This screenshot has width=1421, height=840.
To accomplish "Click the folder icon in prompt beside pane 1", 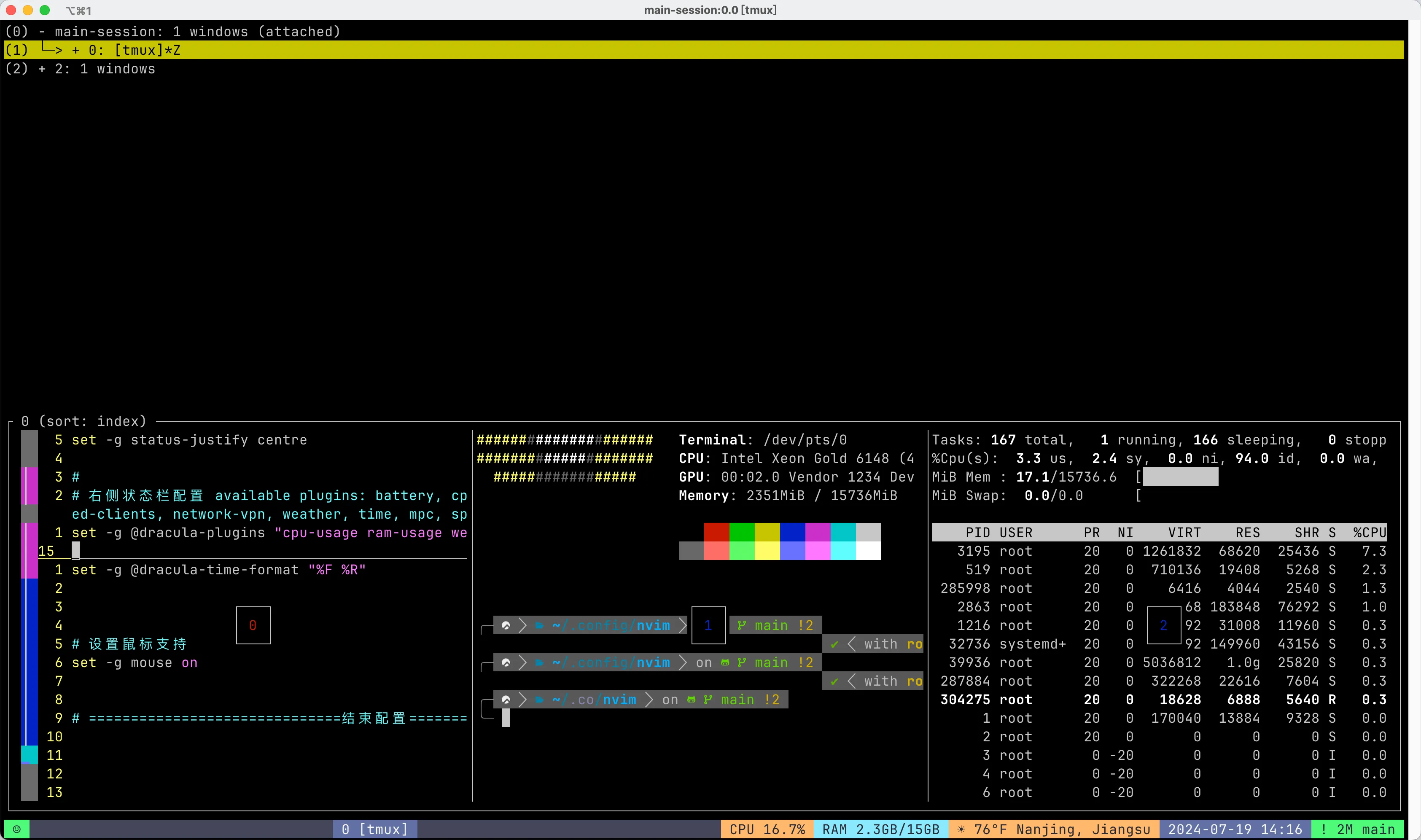I will tap(539, 625).
